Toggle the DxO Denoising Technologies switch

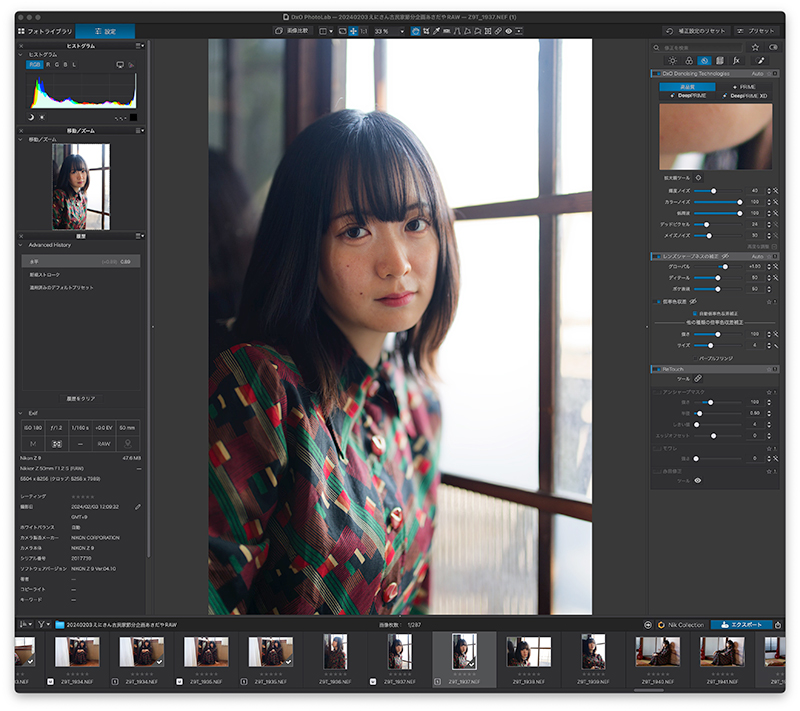[x=656, y=74]
